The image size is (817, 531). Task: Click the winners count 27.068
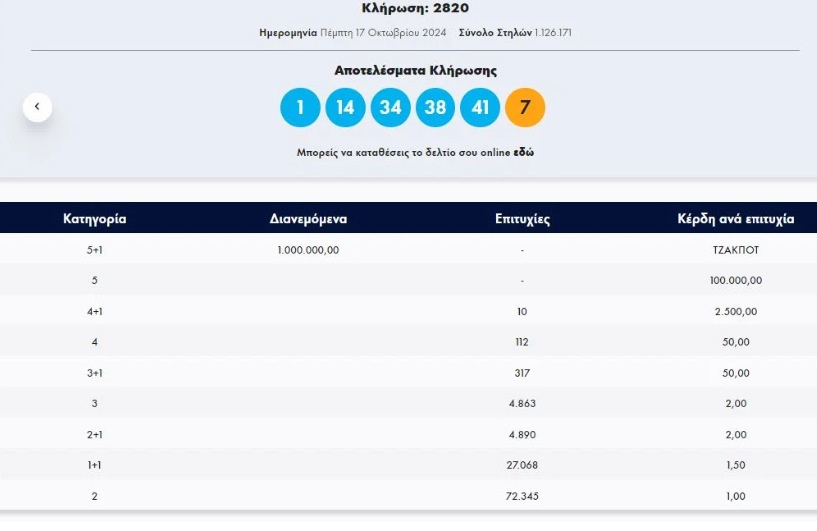click(x=522, y=465)
